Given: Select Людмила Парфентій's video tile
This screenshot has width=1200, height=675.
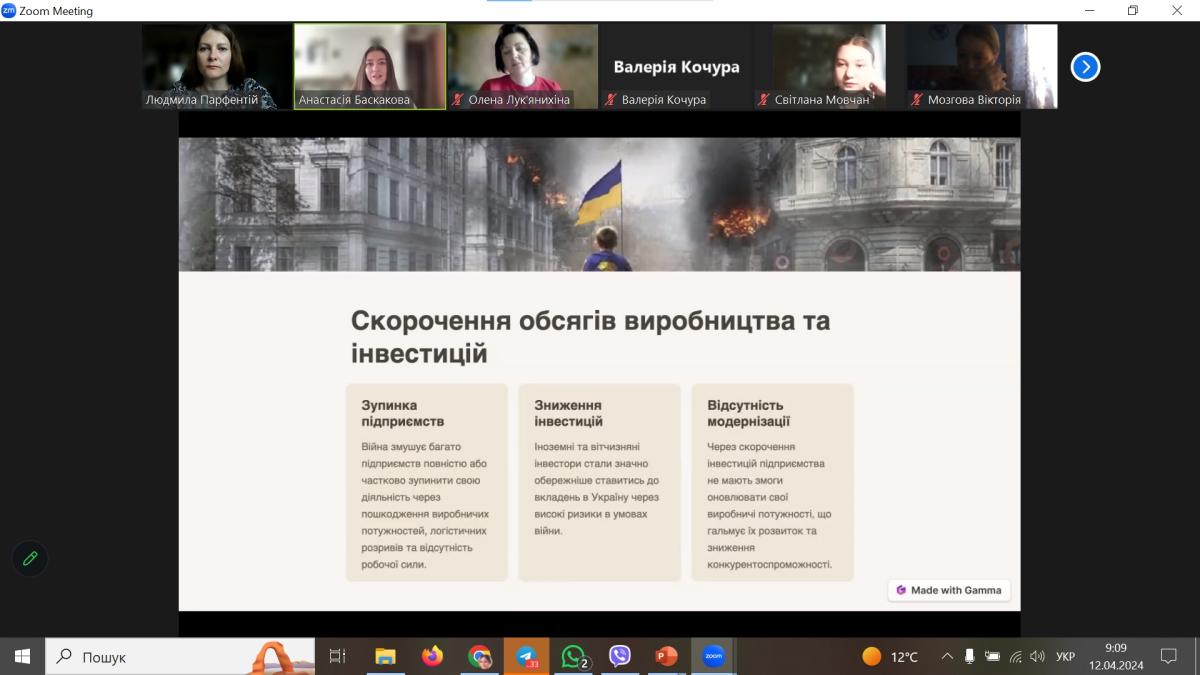Looking at the screenshot, I should click(216, 66).
